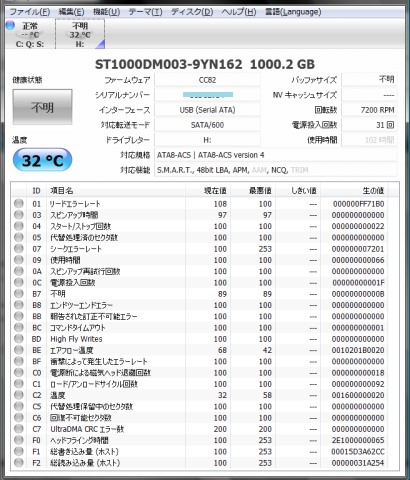Click the 現在値 column header
This screenshot has width=410, height=480.
[208, 191]
